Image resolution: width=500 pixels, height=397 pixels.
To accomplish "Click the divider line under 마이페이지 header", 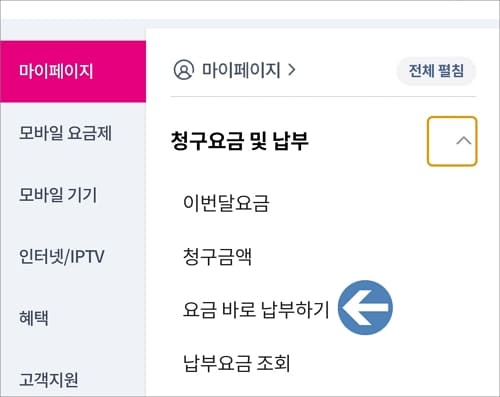I will 323,97.
